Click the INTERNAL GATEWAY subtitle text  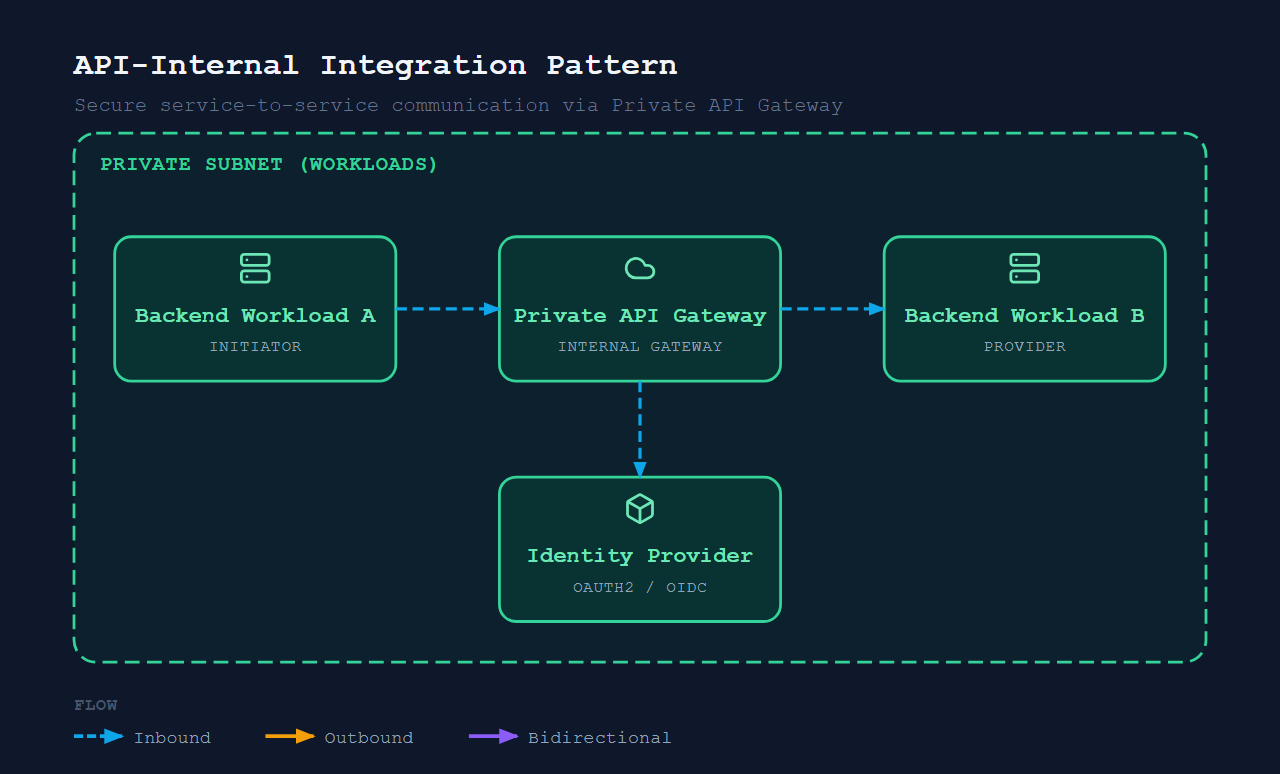[x=640, y=347]
